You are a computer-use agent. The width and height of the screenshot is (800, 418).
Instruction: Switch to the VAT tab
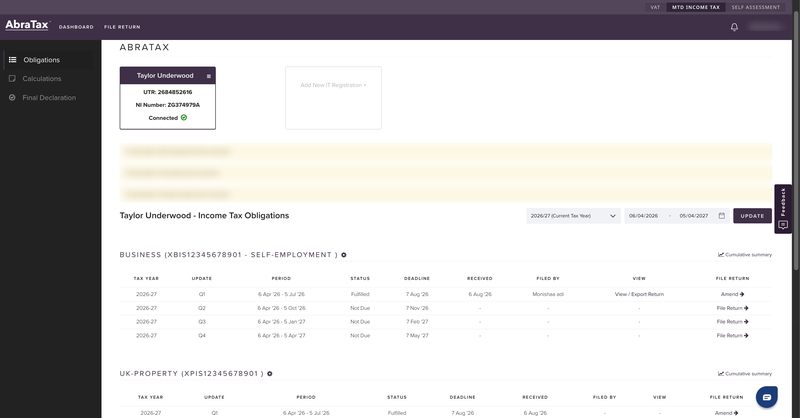(655, 7)
